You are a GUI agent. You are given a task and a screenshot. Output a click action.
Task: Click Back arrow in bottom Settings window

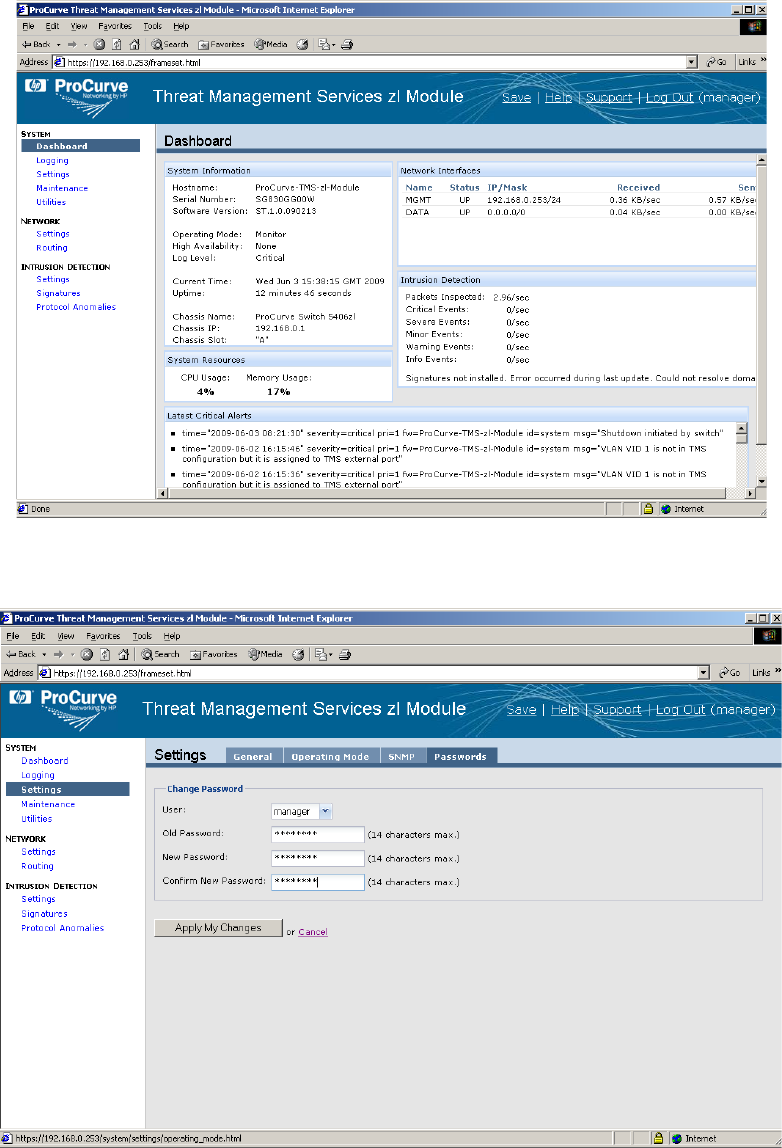click(x=21, y=655)
